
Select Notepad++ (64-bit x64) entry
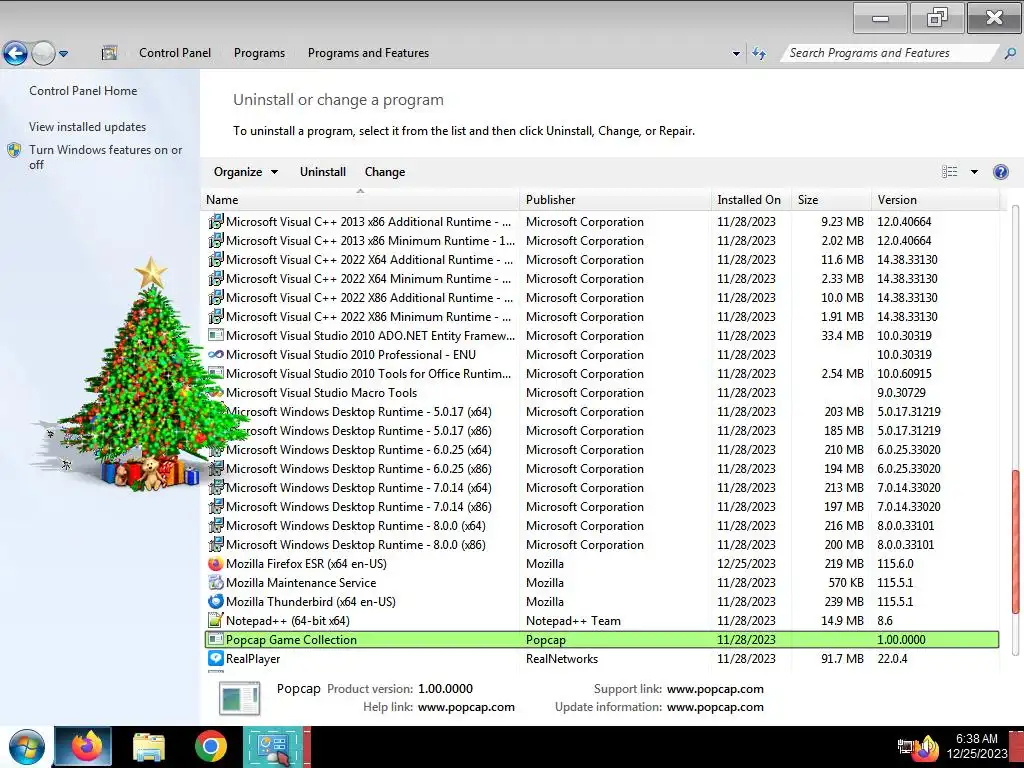(287, 620)
